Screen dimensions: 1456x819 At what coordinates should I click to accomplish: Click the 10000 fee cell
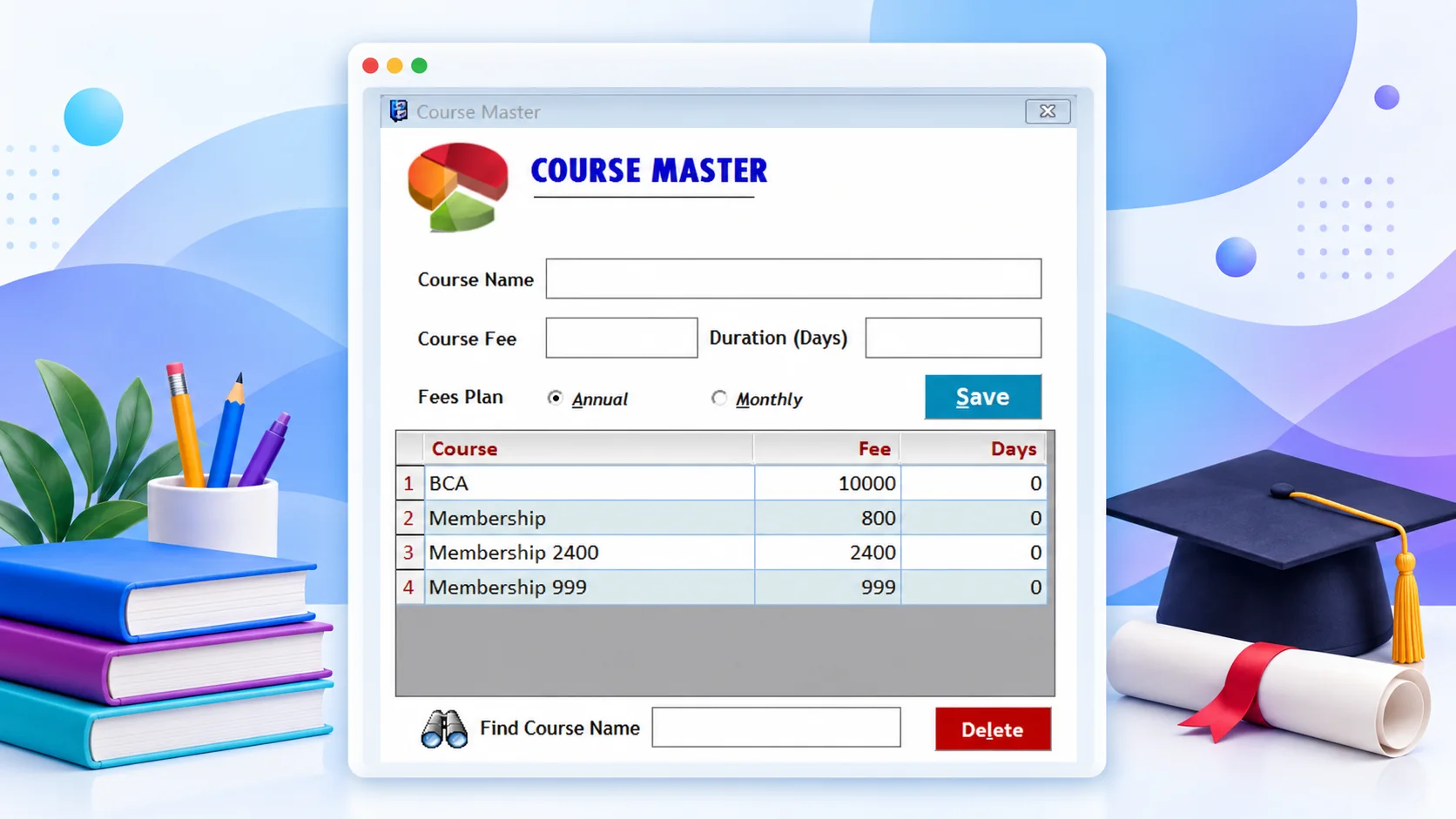(827, 483)
